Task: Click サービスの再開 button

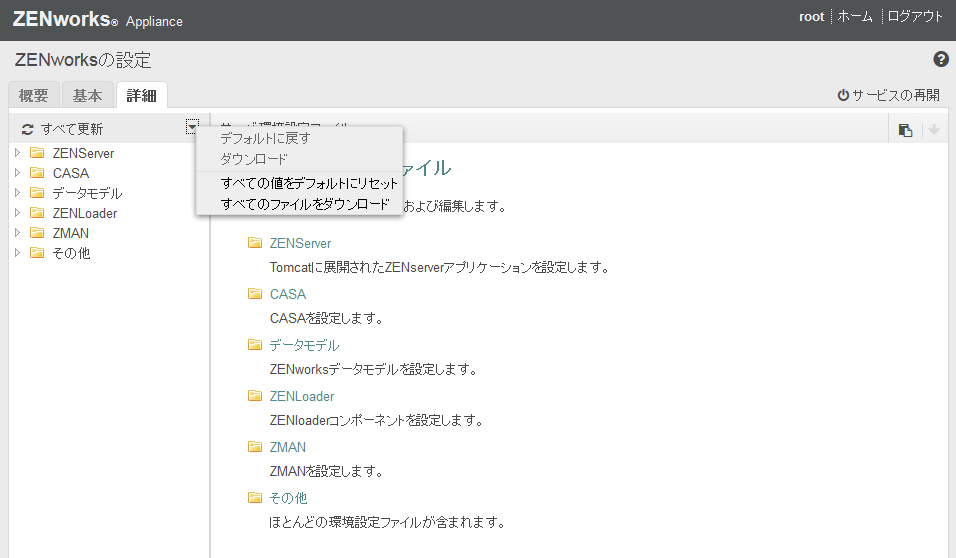Action: tap(889, 95)
